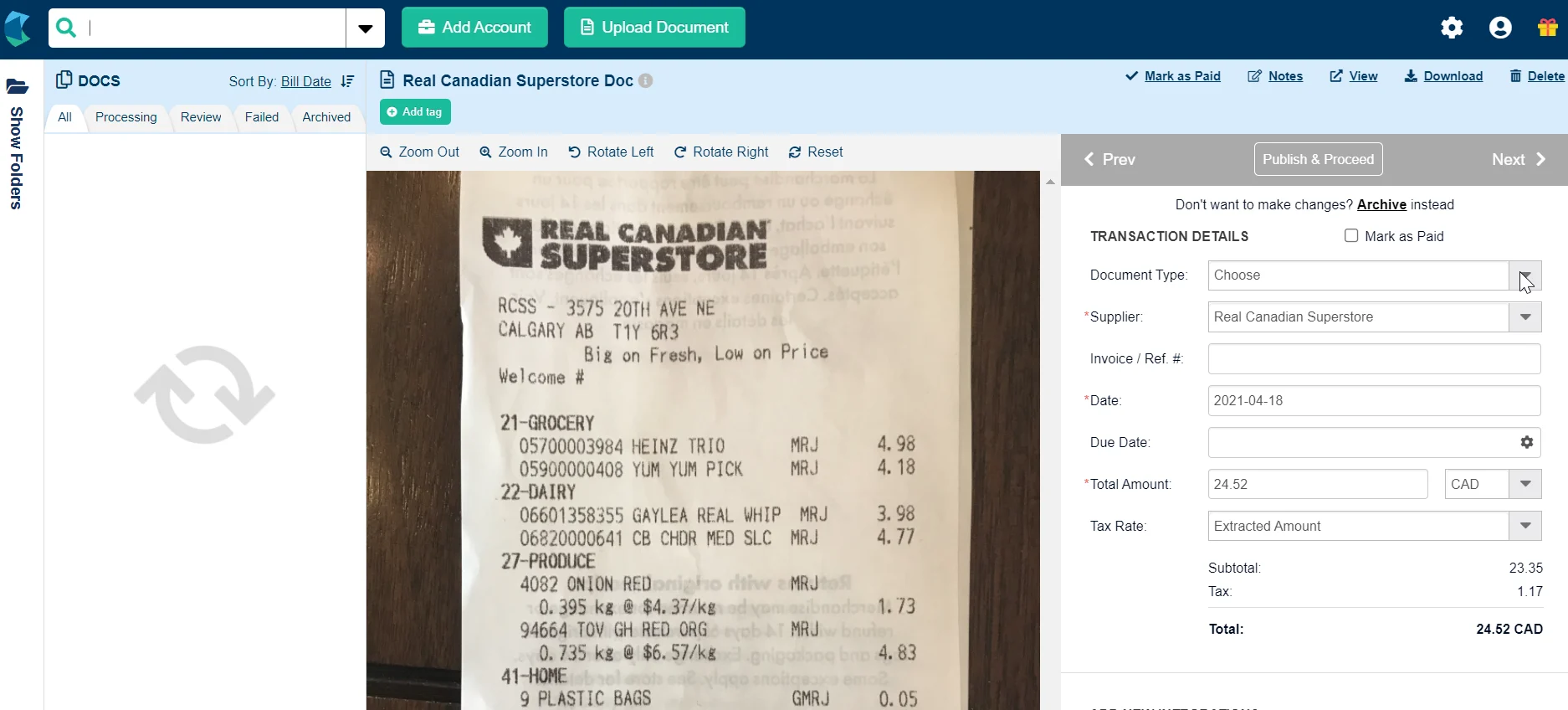Viewport: 1568px width, 710px height.
Task: Click the receipt image preview
Action: pyautogui.click(x=703, y=440)
